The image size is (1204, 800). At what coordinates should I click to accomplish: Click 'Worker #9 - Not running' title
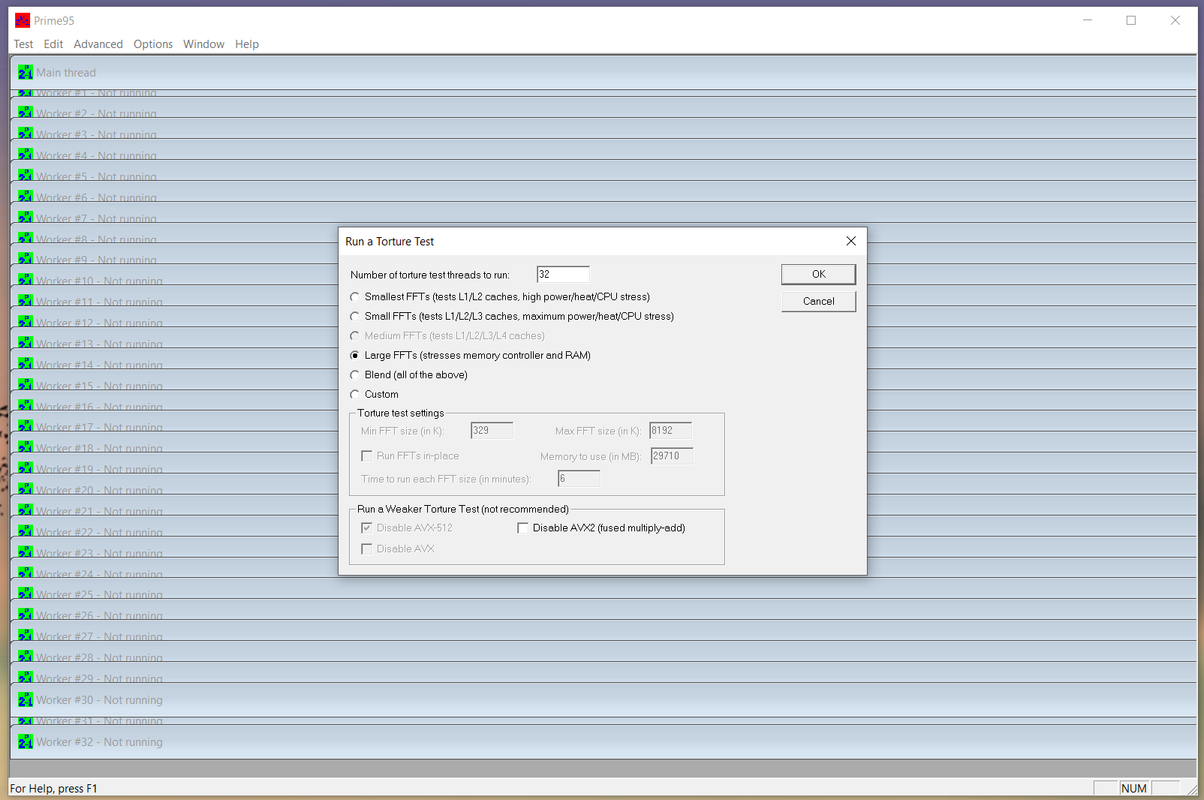coord(96,260)
